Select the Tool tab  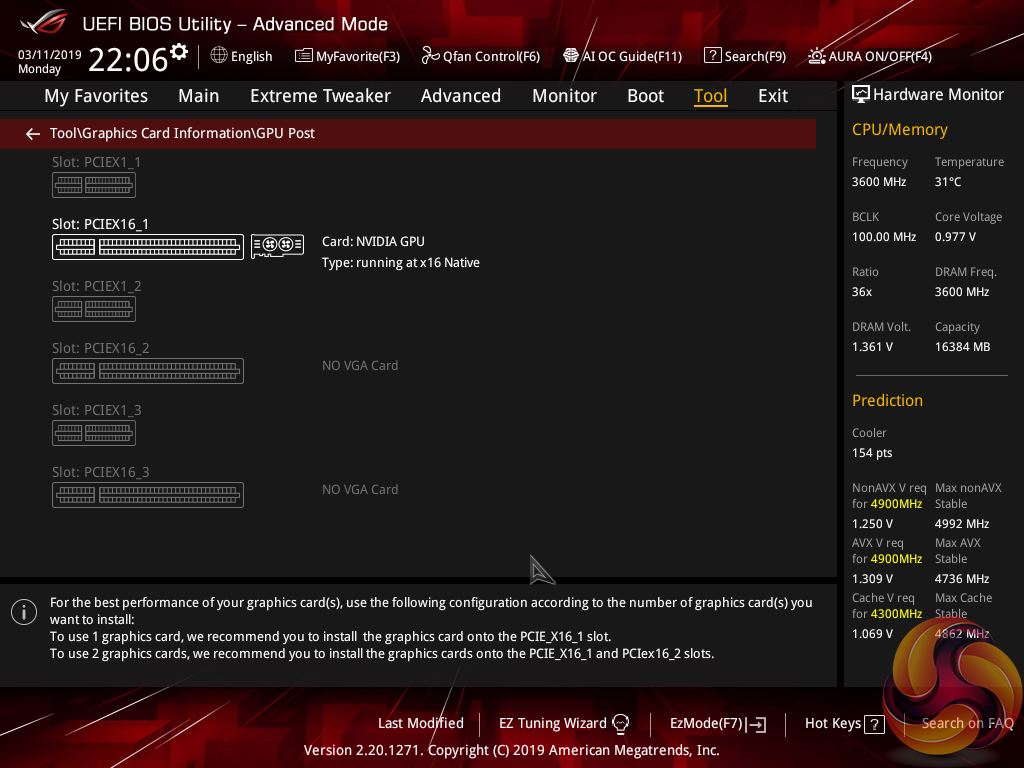[711, 96]
